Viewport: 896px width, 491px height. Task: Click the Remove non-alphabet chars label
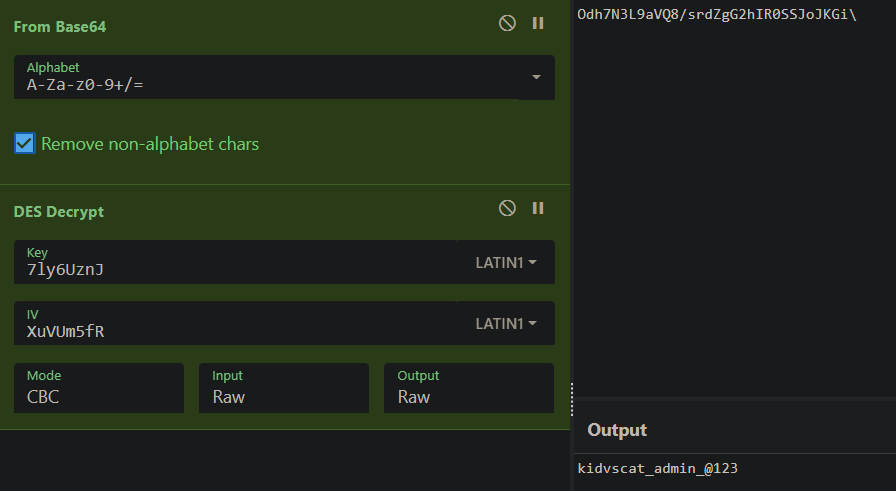pos(150,144)
